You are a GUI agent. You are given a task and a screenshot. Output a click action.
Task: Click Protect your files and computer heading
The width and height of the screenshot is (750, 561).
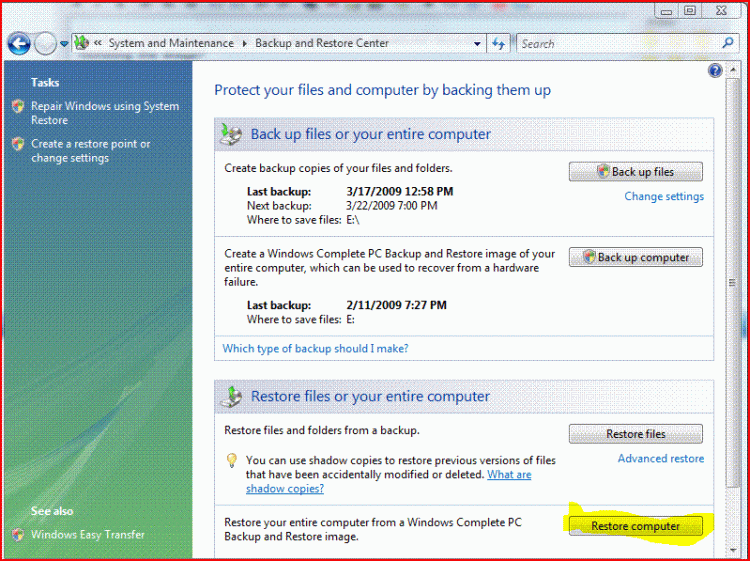point(382,90)
